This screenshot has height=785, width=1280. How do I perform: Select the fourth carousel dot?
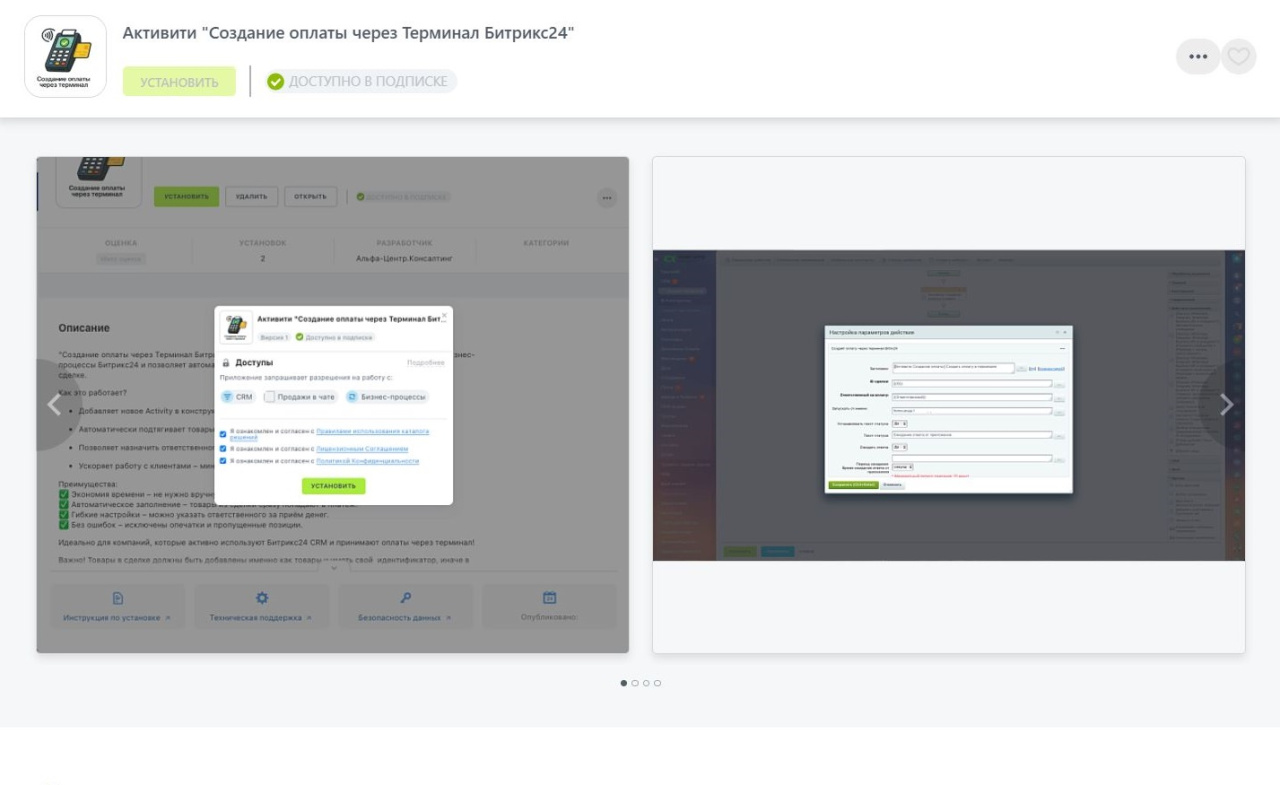click(x=657, y=683)
